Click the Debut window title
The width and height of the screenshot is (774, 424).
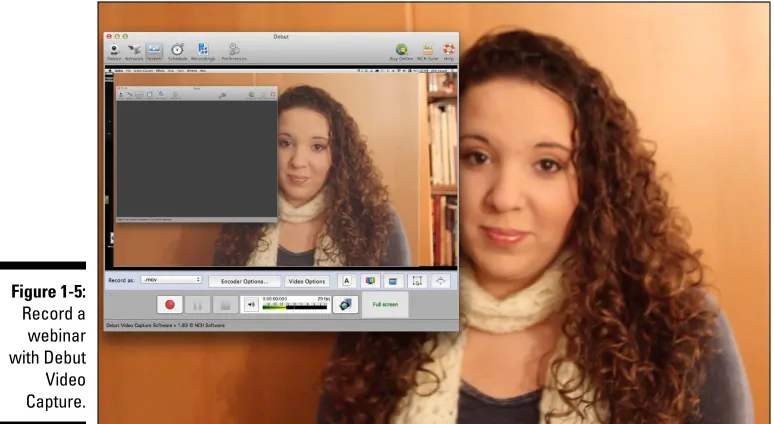tap(281, 37)
